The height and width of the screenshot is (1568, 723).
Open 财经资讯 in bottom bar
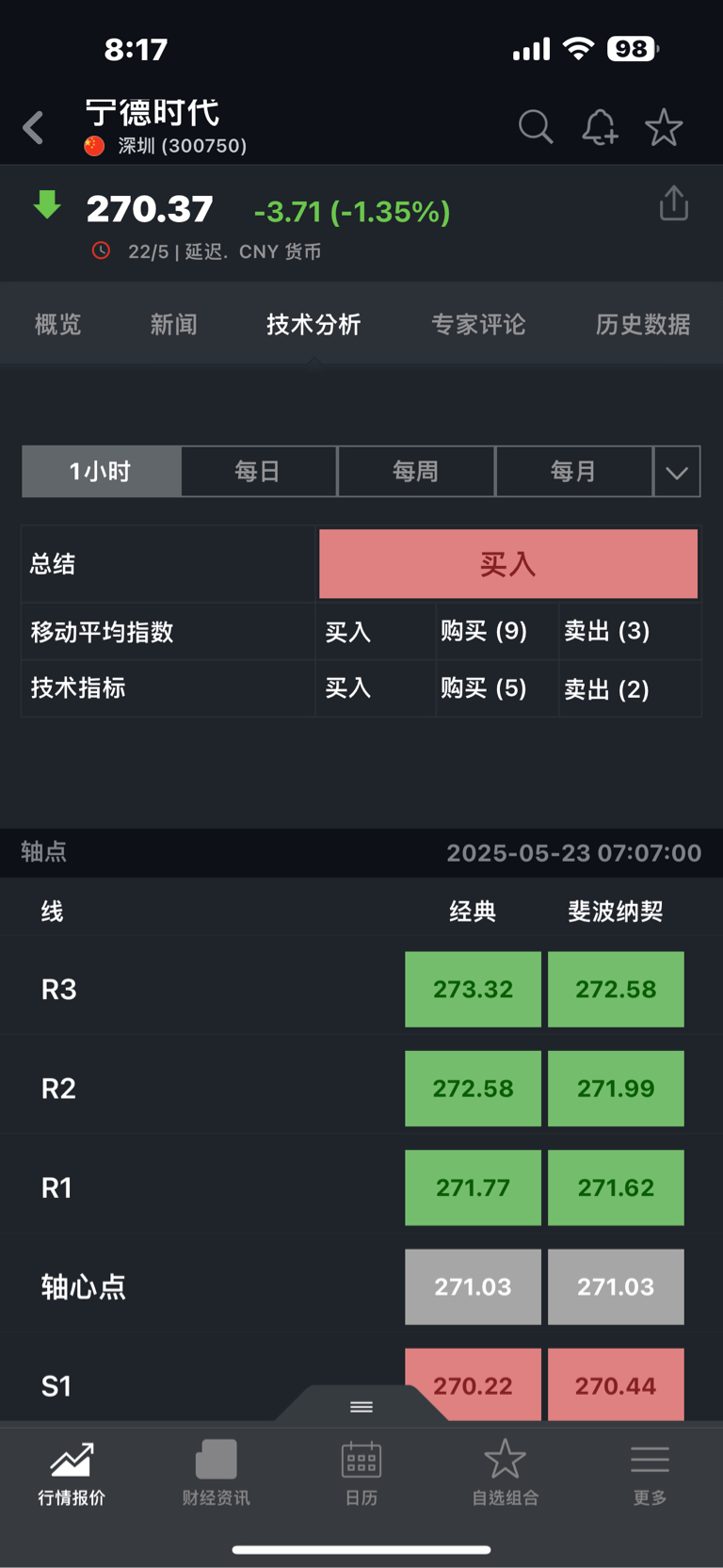click(216, 1473)
